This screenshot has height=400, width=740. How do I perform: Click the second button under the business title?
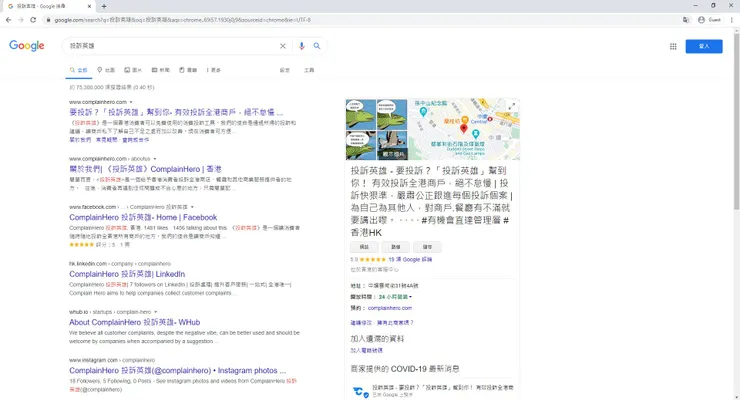coord(395,247)
